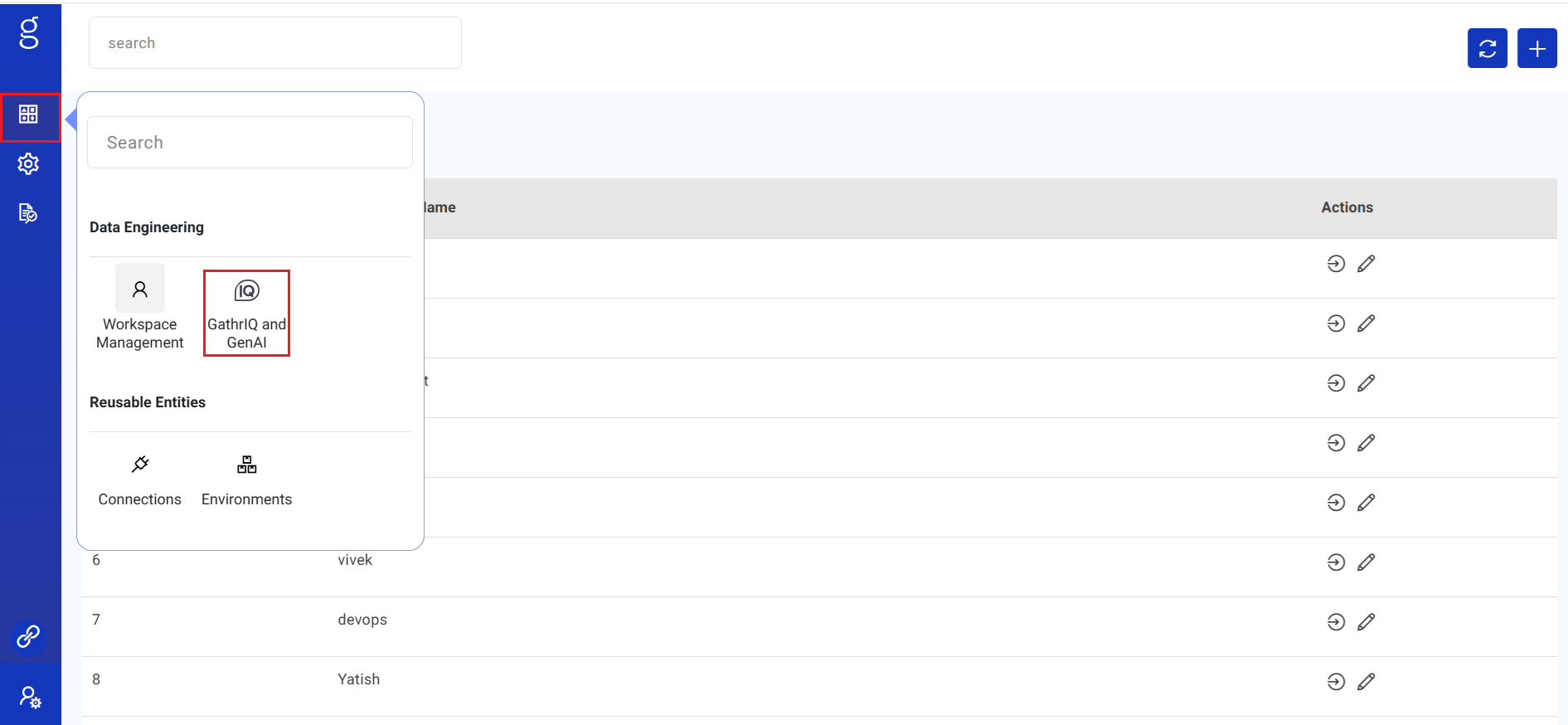The width and height of the screenshot is (1568, 725).
Task: Edit the Yatish workspace with pencil icon
Action: [x=1366, y=682]
